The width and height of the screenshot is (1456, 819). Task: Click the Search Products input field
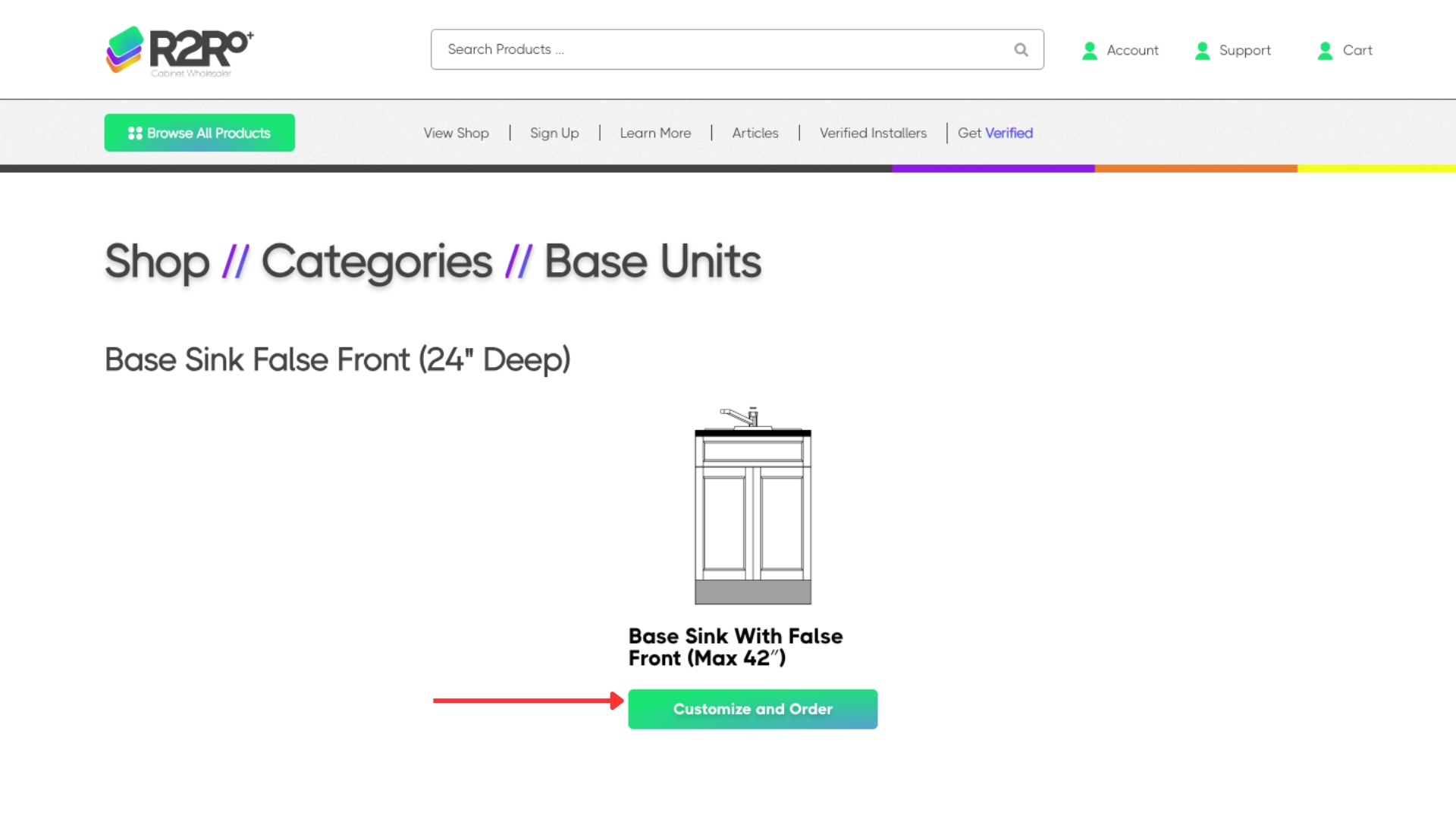(720, 50)
